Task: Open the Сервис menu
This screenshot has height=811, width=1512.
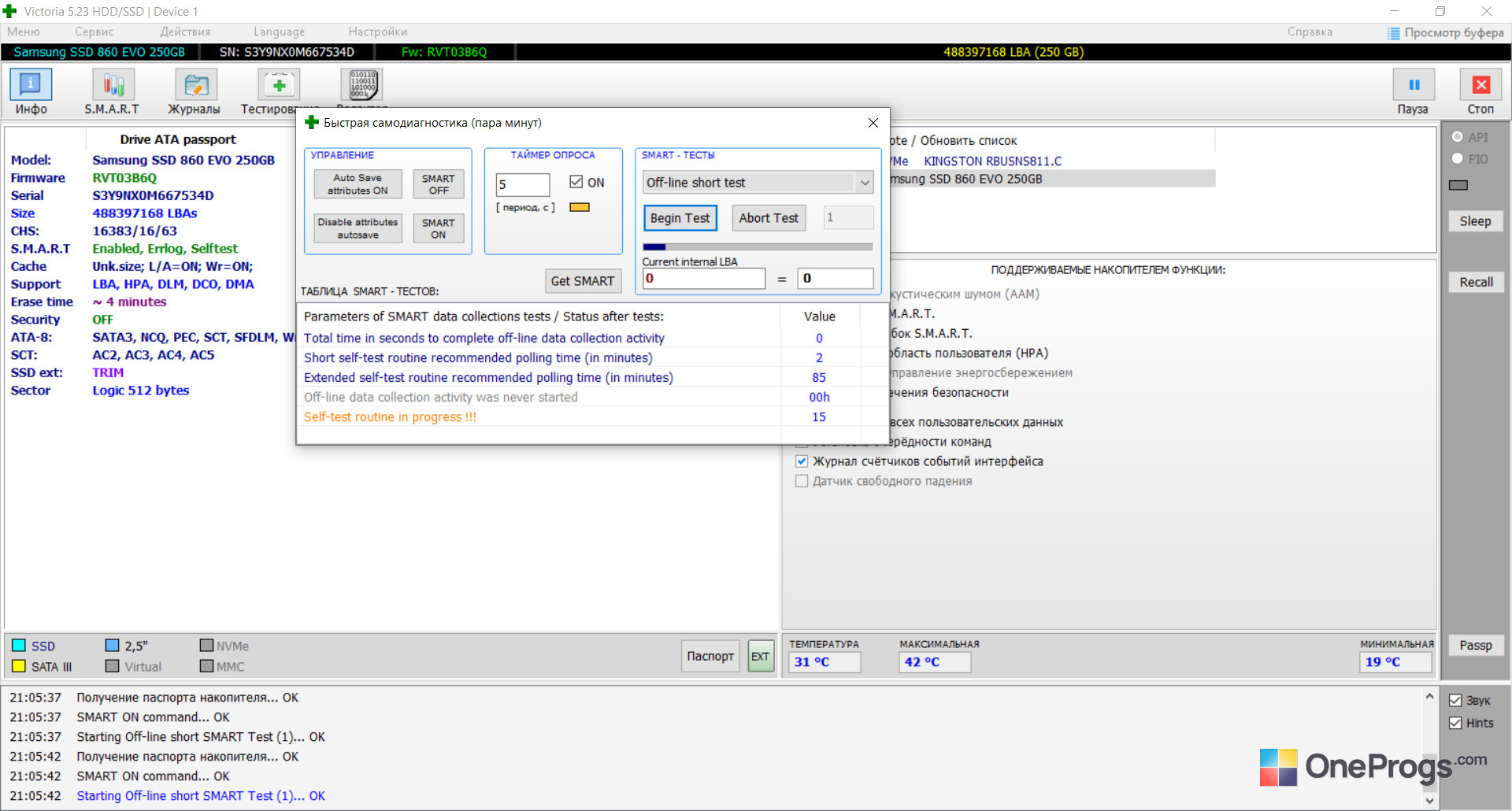Action: click(94, 31)
